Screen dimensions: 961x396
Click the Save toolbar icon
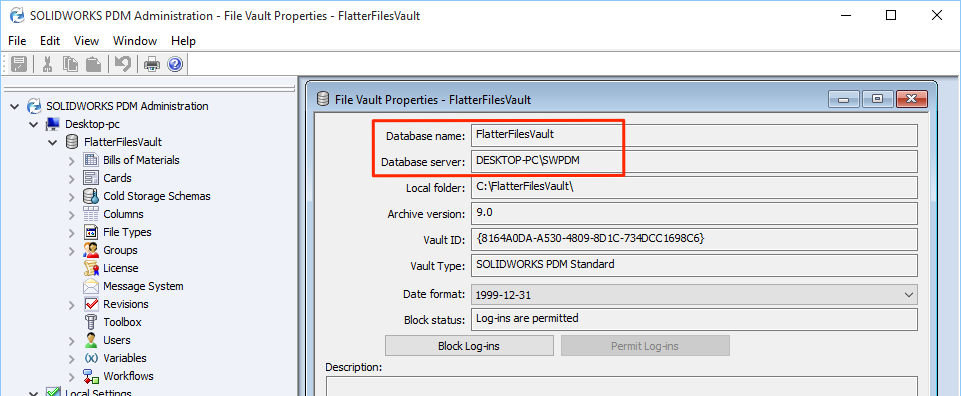point(19,64)
